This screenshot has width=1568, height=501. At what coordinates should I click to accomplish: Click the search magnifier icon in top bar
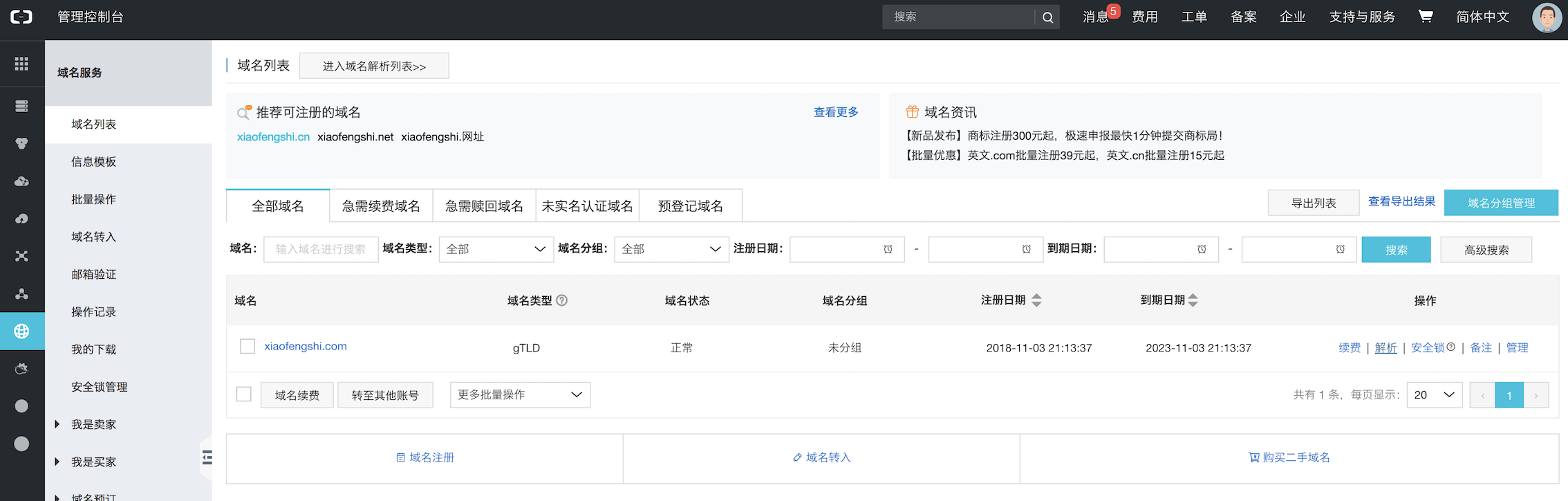(x=1047, y=17)
